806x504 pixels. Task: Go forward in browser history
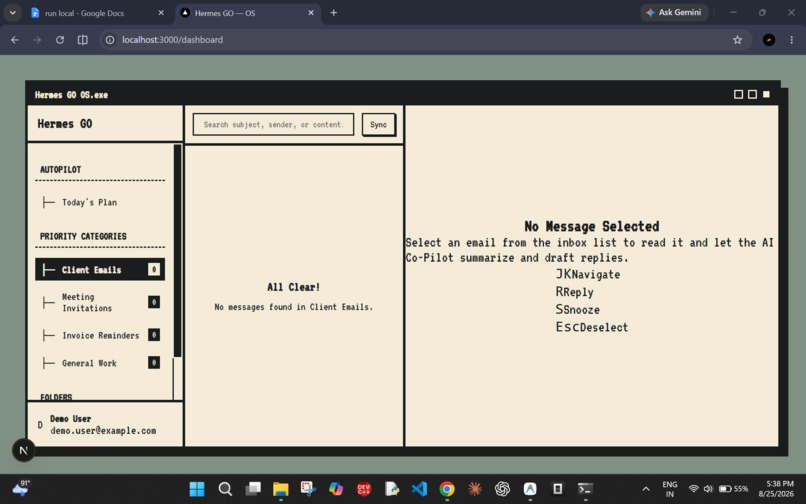[x=37, y=40]
